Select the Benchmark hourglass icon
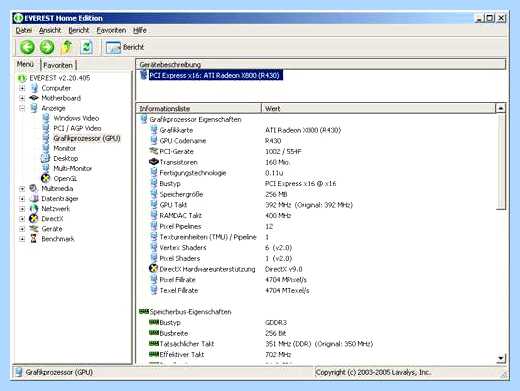The width and height of the screenshot is (520, 391). click(x=34, y=238)
